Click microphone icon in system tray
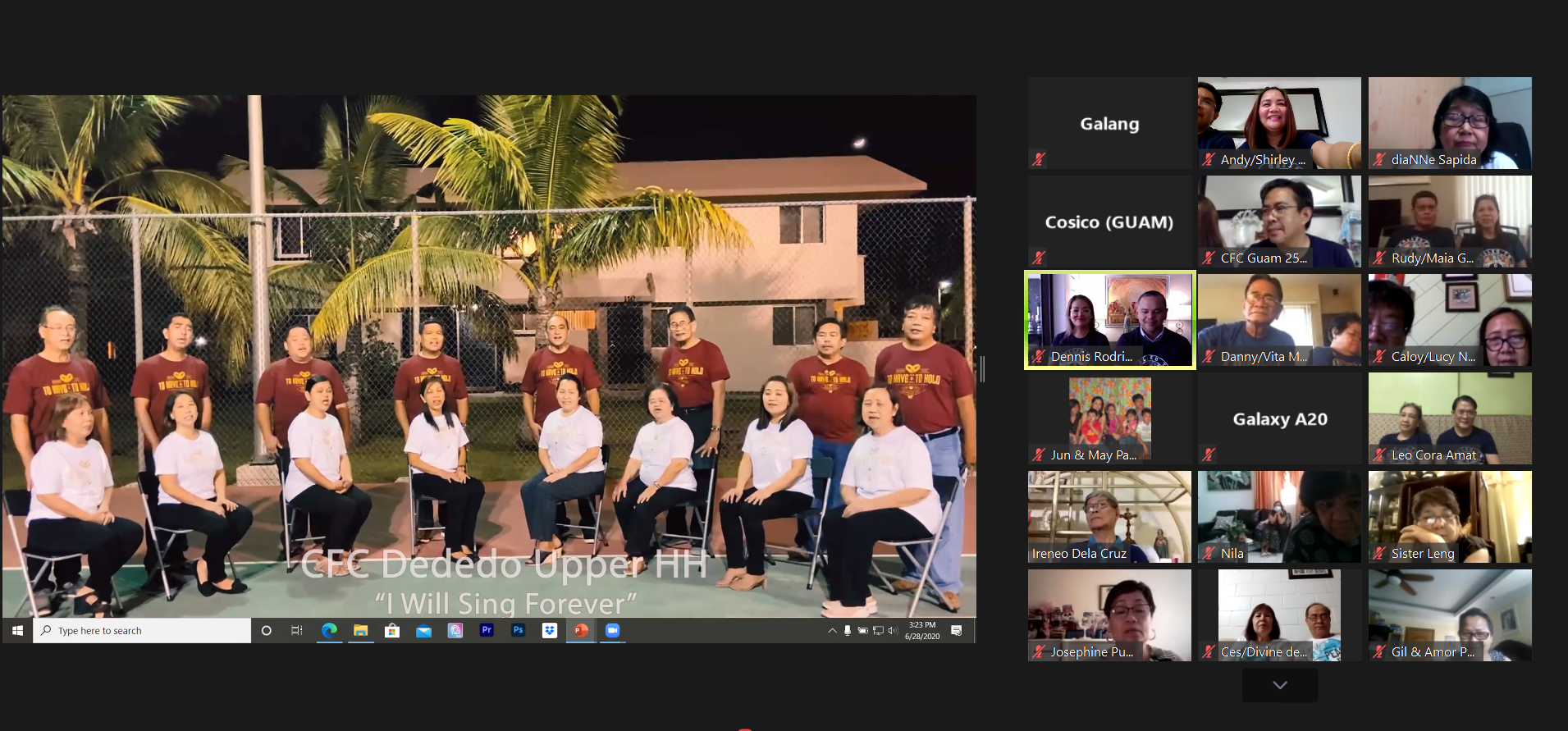Image resolution: width=1568 pixels, height=731 pixels. [x=848, y=630]
